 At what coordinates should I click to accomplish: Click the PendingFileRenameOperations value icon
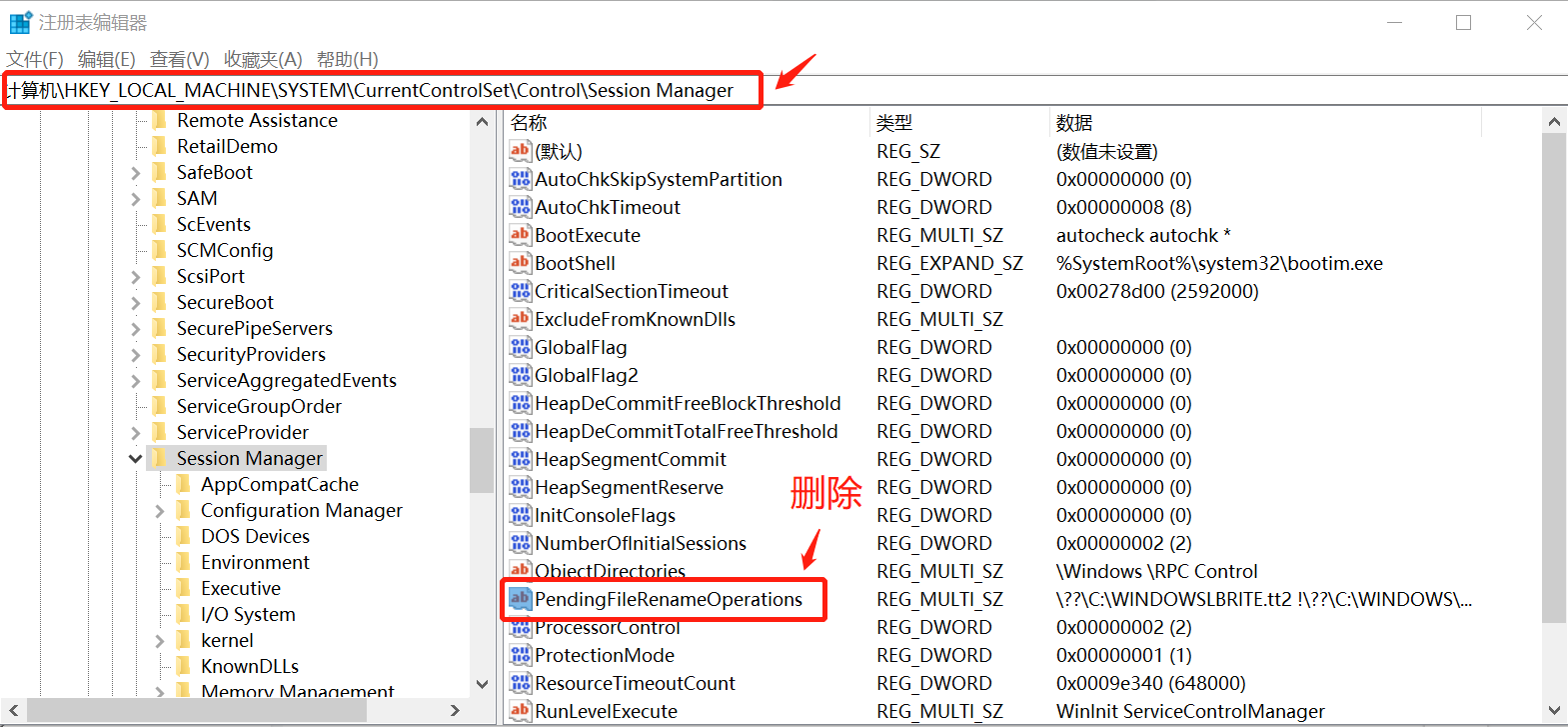521,599
